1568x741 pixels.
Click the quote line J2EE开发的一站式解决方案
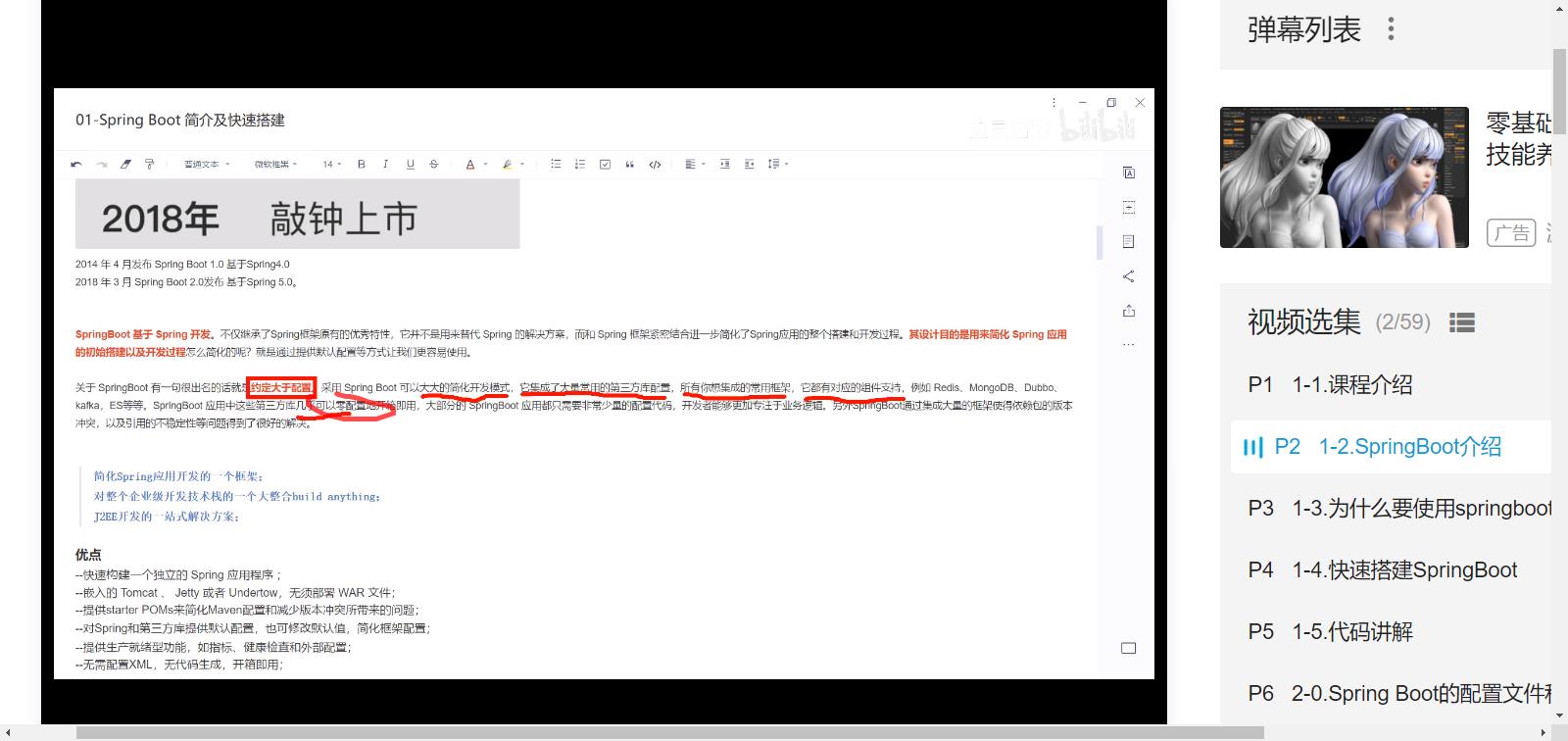click(x=167, y=517)
